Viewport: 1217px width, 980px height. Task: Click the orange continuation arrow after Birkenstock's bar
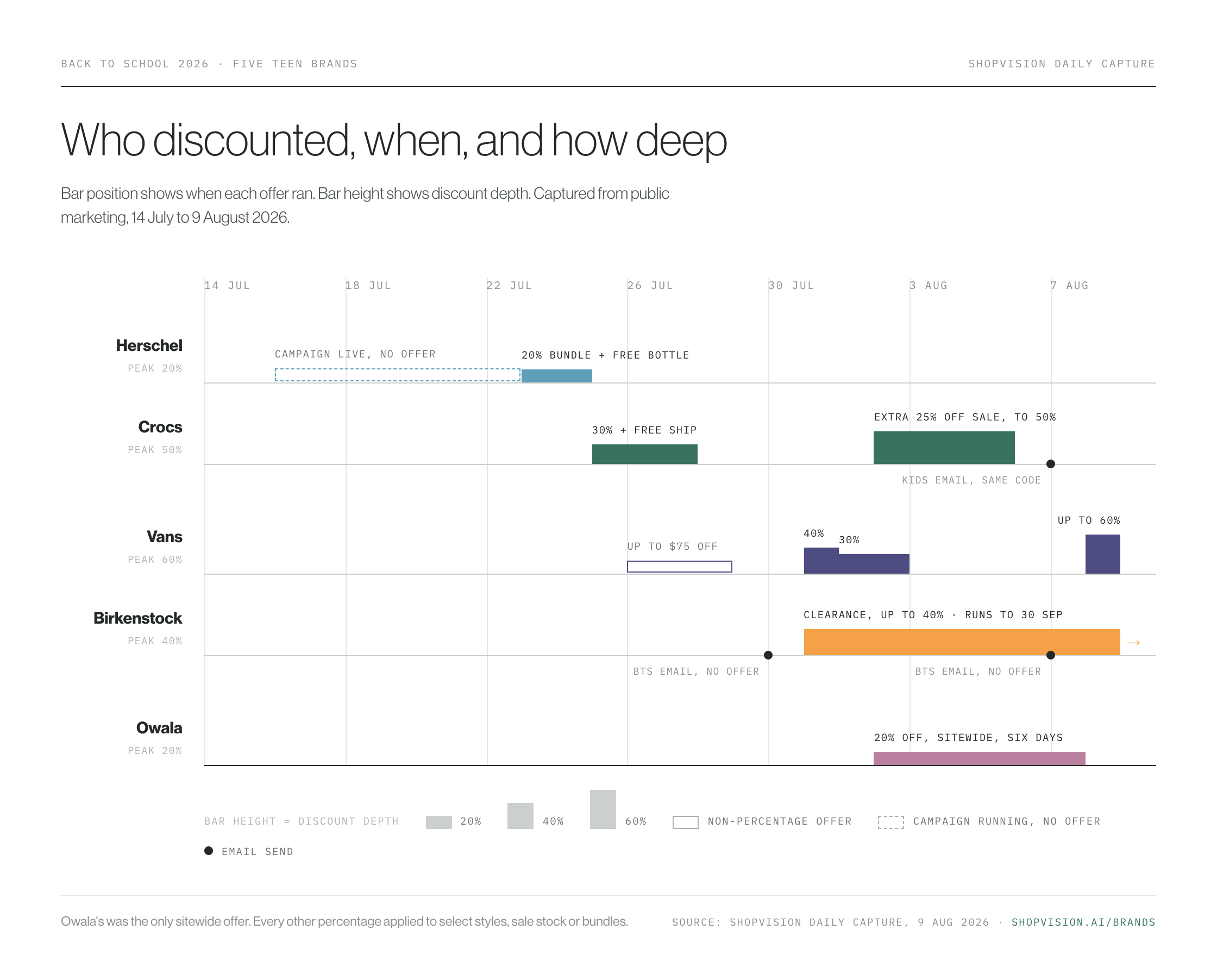tap(1133, 643)
